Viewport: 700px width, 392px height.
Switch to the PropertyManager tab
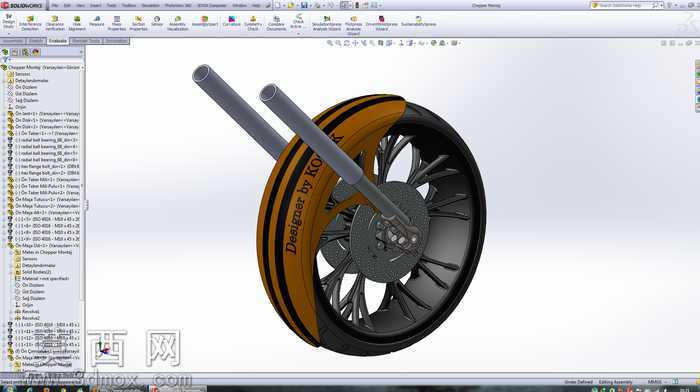click(x=16, y=52)
